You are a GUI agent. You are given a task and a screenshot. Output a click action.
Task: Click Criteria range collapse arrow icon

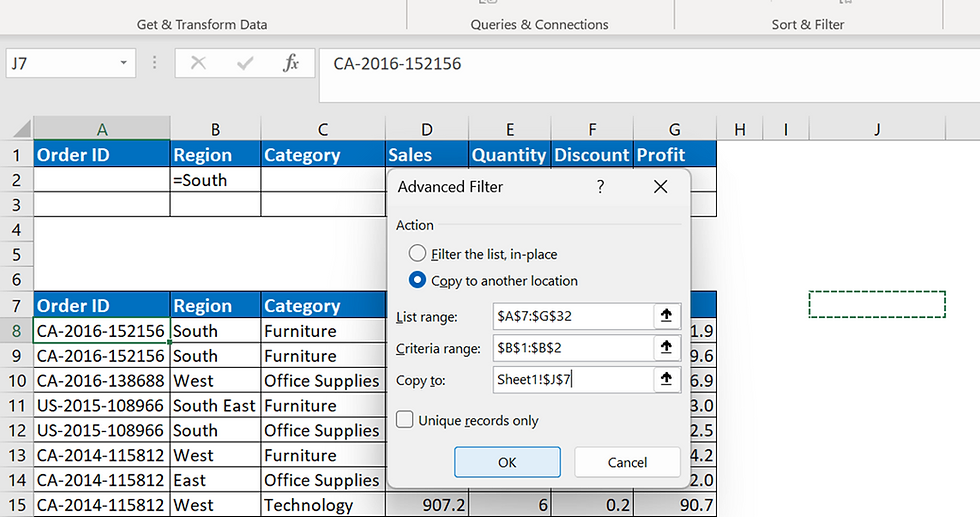667,348
